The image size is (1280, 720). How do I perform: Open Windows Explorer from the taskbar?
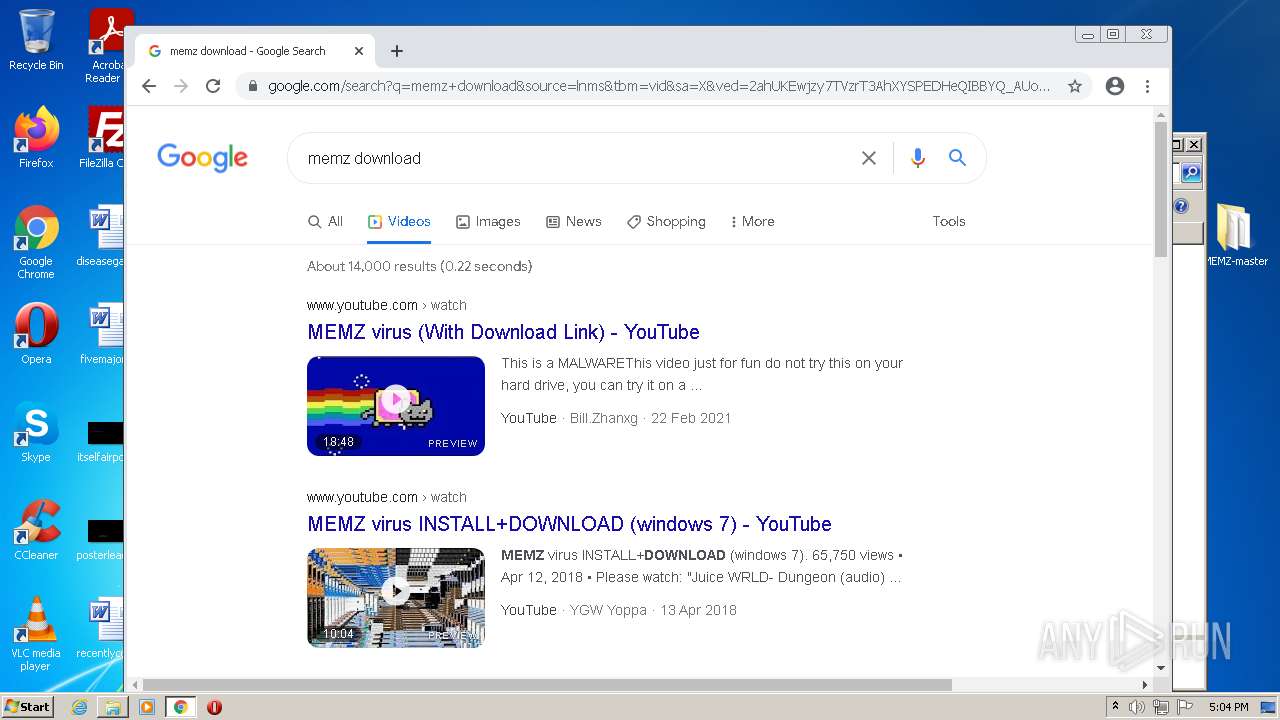click(113, 707)
